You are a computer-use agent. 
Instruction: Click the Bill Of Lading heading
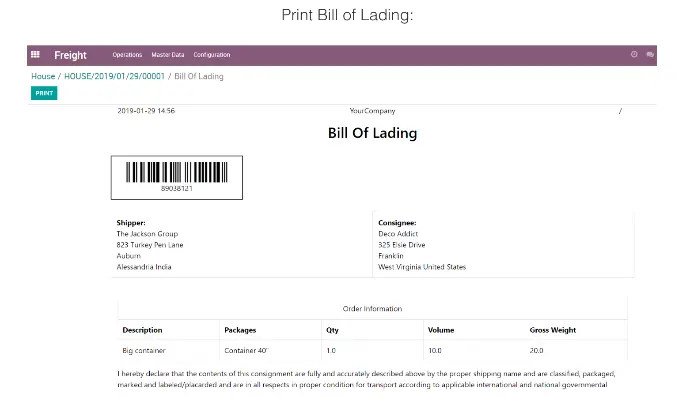pyautogui.click(x=372, y=133)
